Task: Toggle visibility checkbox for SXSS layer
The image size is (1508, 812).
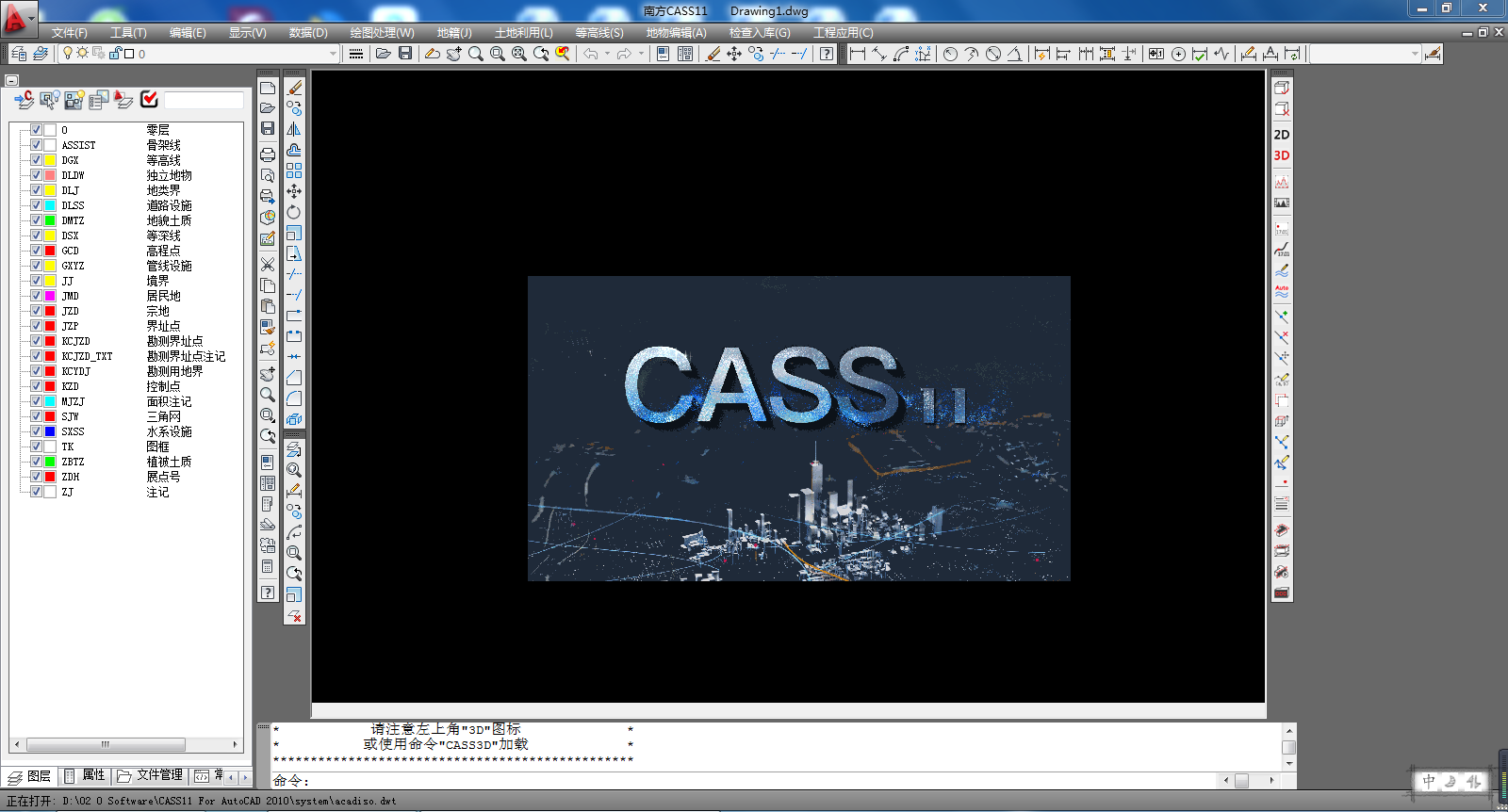Action: point(36,431)
